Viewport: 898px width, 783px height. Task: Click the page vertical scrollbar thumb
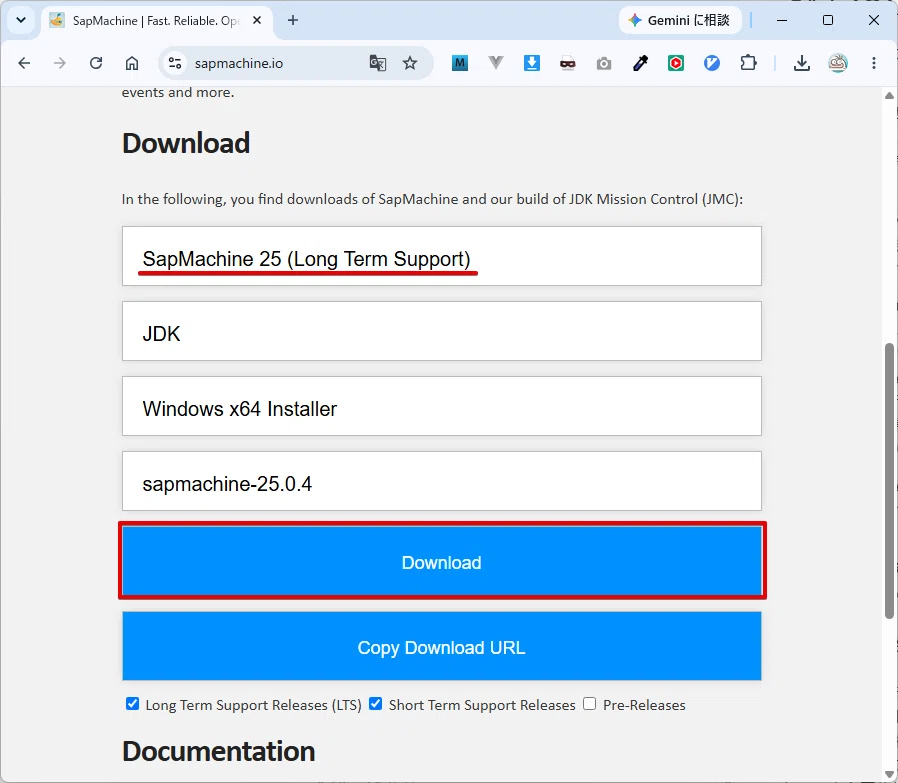click(889, 481)
